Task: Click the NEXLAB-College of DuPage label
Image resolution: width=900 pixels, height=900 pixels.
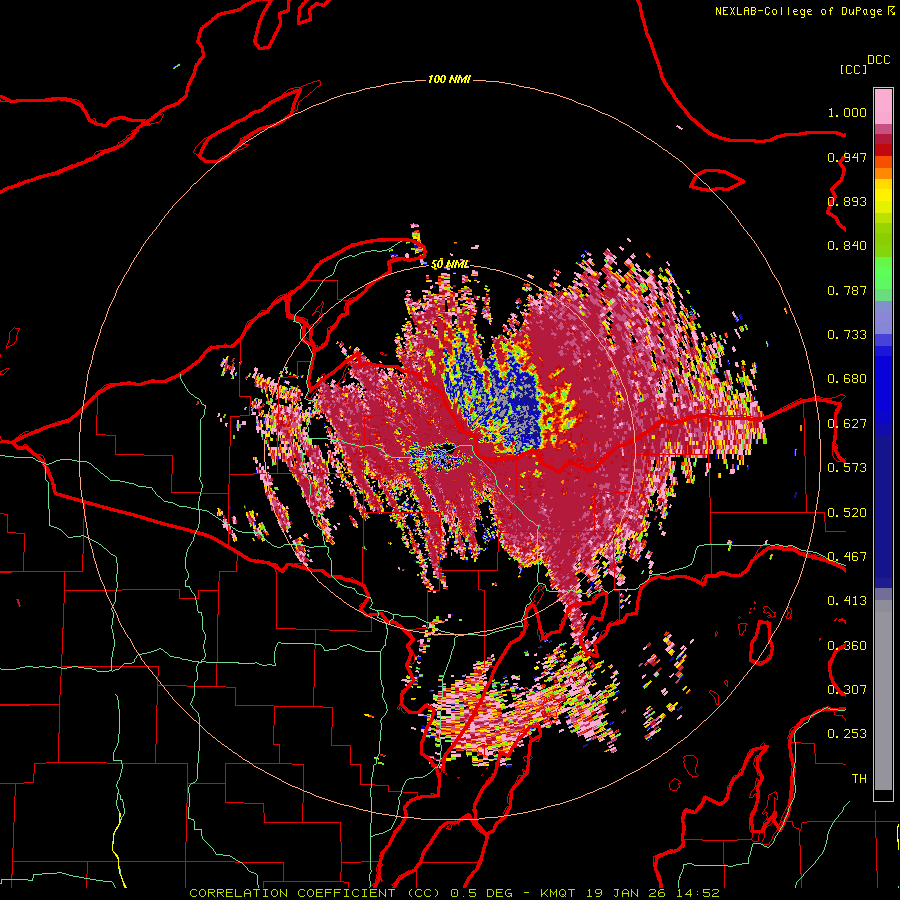Action: click(800, 11)
